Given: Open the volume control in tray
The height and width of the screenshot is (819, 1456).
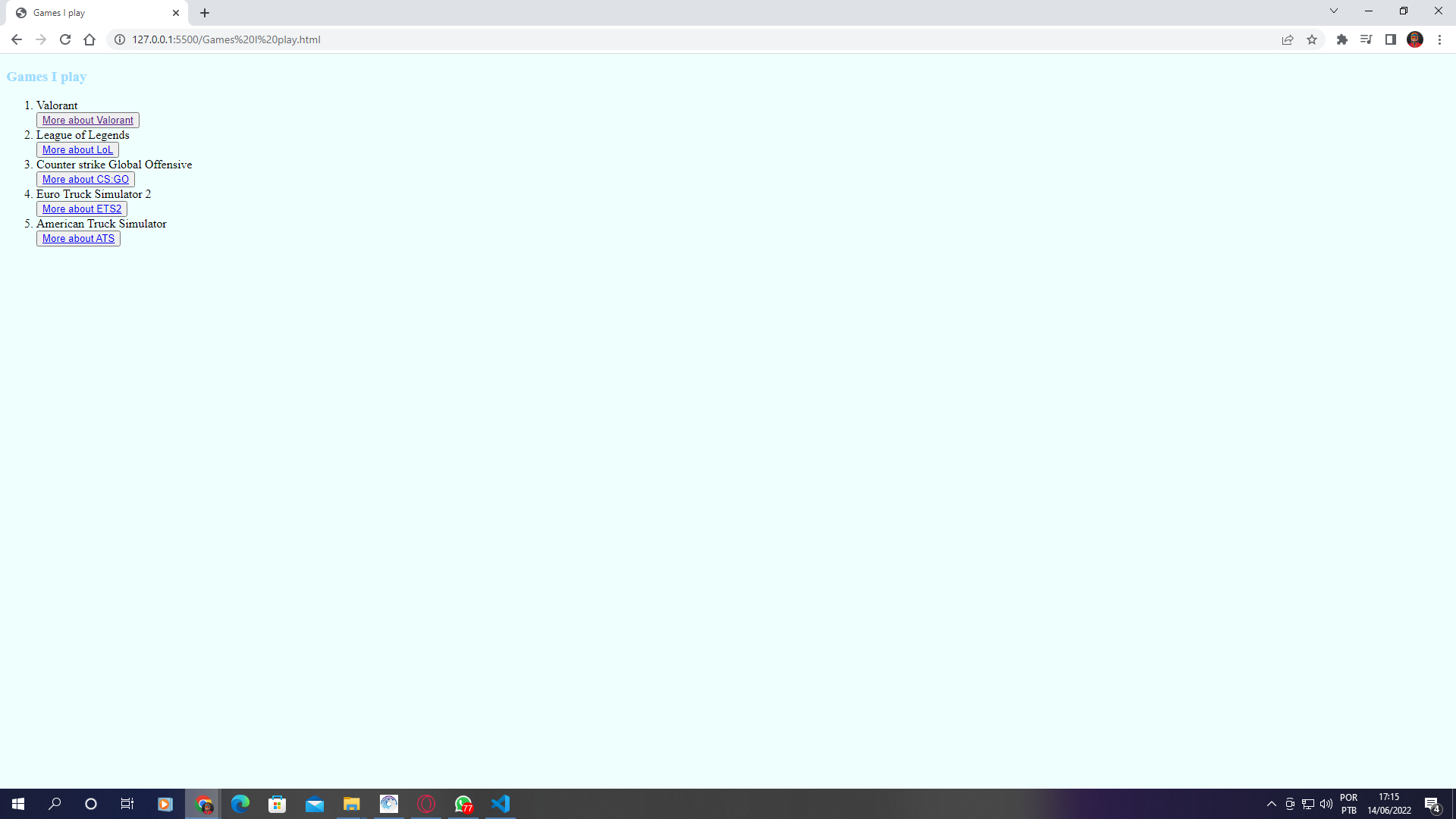Looking at the screenshot, I should [x=1326, y=804].
